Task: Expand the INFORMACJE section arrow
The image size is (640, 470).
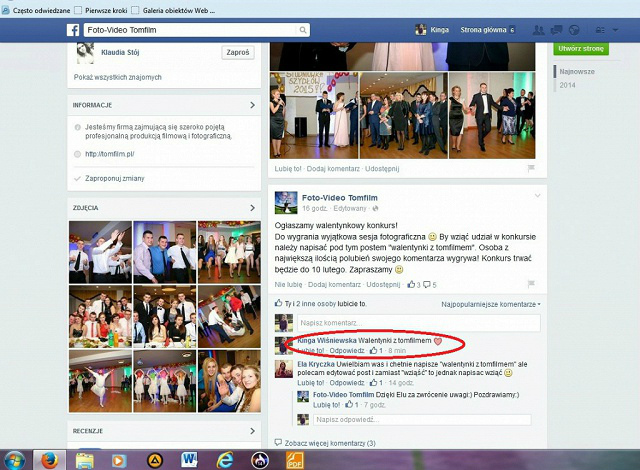Action: (252, 105)
